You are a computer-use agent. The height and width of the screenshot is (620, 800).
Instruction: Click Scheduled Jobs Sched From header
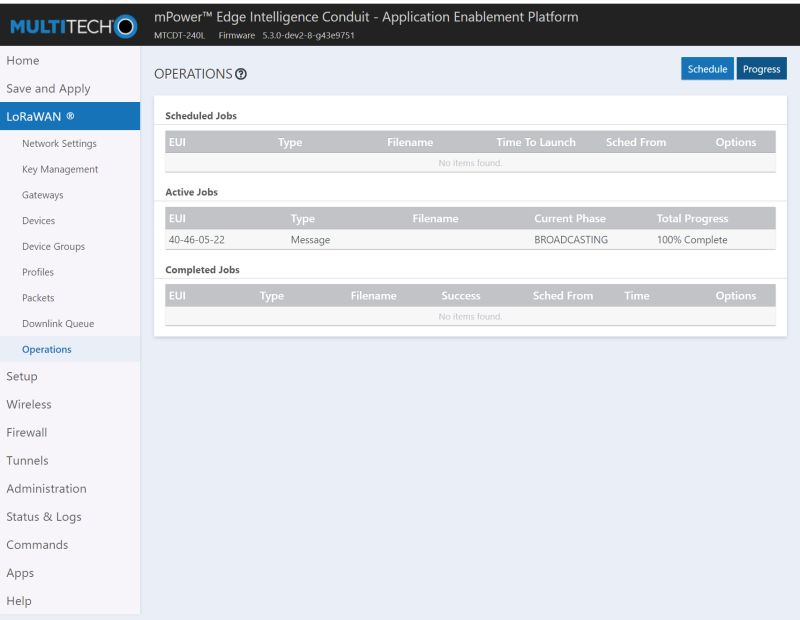(636, 142)
